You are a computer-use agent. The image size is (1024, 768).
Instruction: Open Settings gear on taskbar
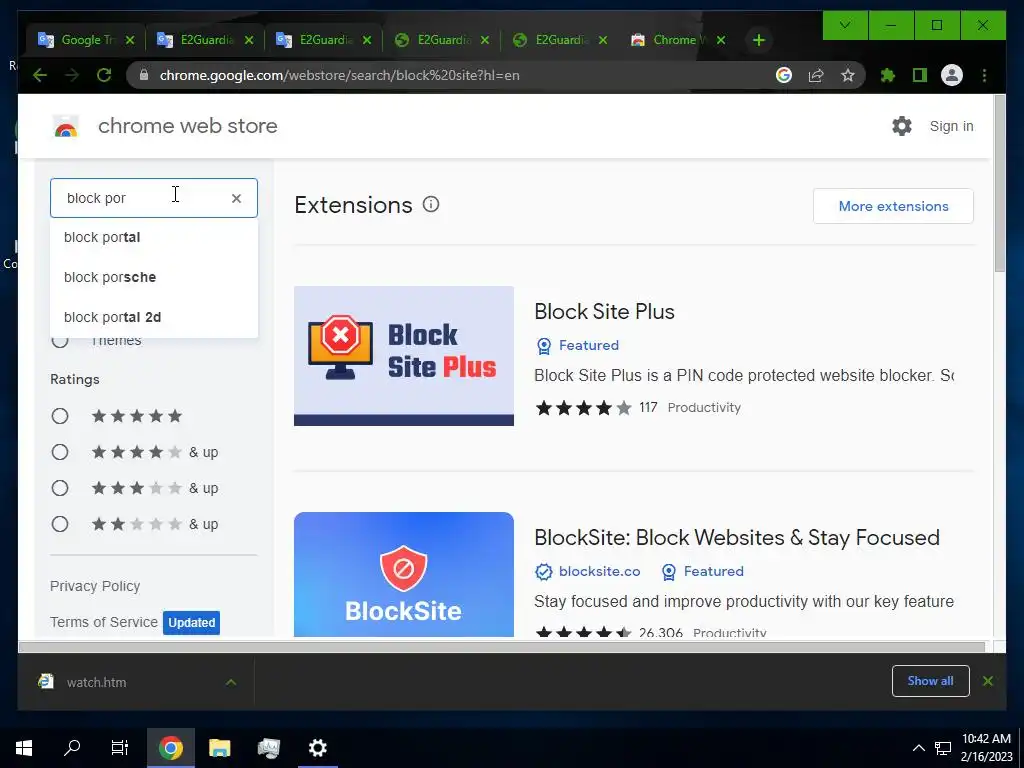point(317,748)
